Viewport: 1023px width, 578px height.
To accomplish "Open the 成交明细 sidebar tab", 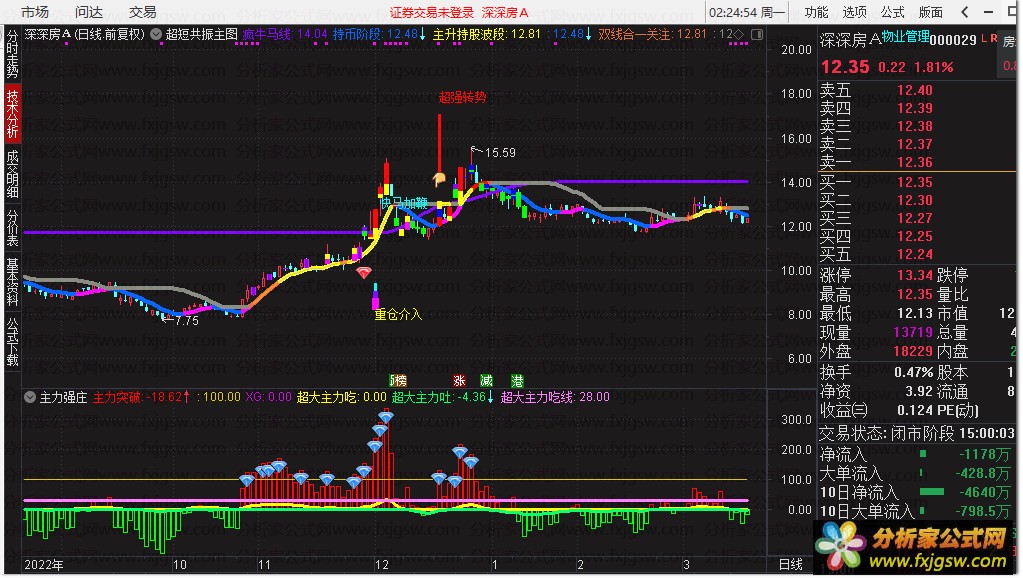I will [12, 174].
